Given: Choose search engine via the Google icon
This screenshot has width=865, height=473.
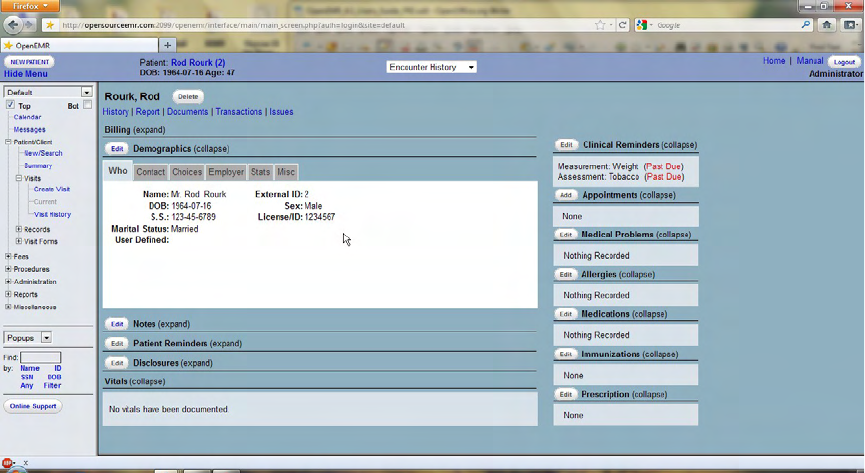Looking at the screenshot, I should [x=644, y=25].
